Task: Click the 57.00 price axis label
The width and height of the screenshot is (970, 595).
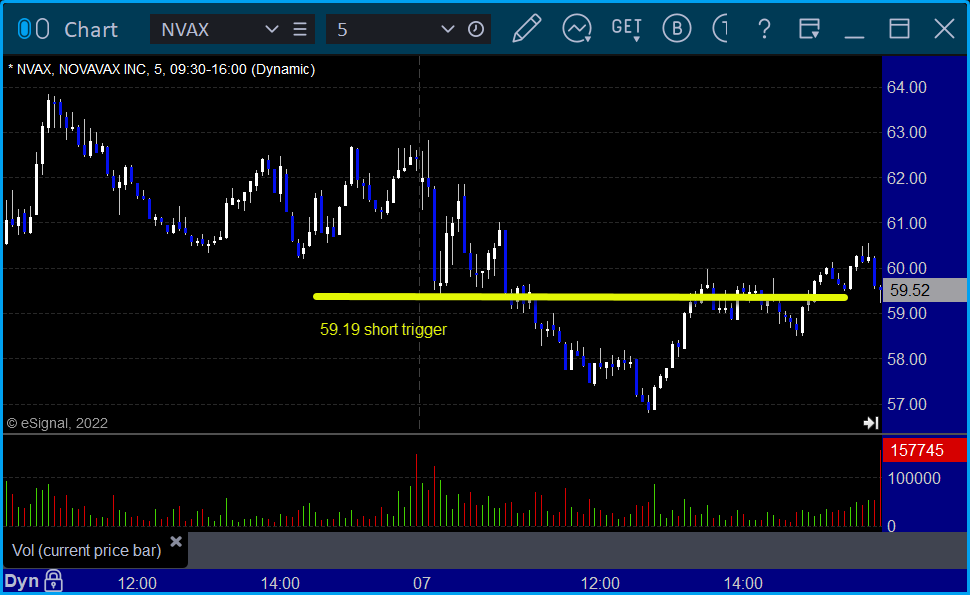Action: click(907, 405)
